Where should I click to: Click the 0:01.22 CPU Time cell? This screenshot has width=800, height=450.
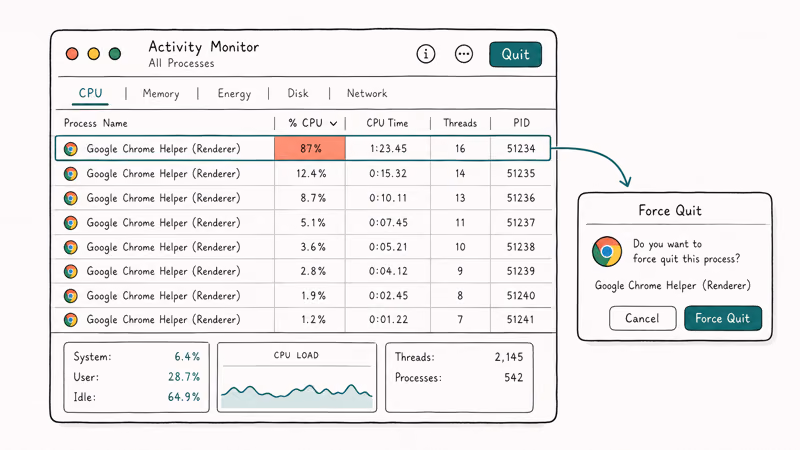pos(388,319)
